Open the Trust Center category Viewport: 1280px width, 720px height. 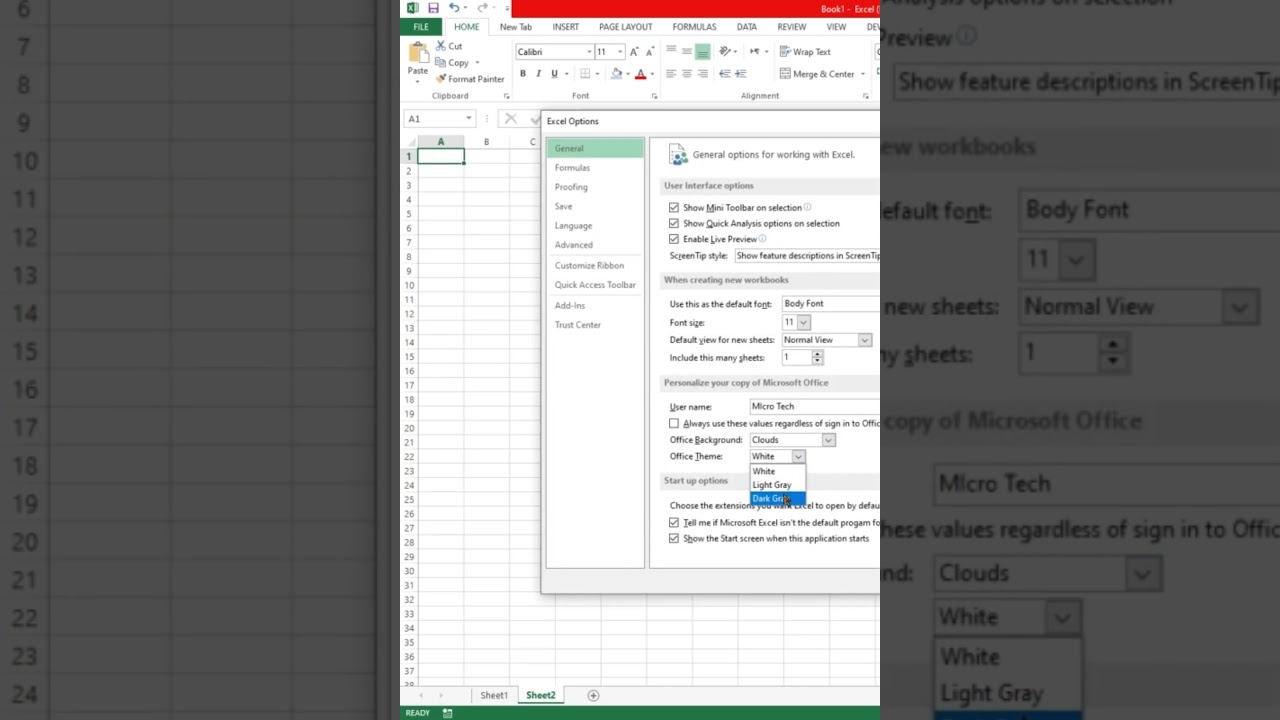click(578, 325)
